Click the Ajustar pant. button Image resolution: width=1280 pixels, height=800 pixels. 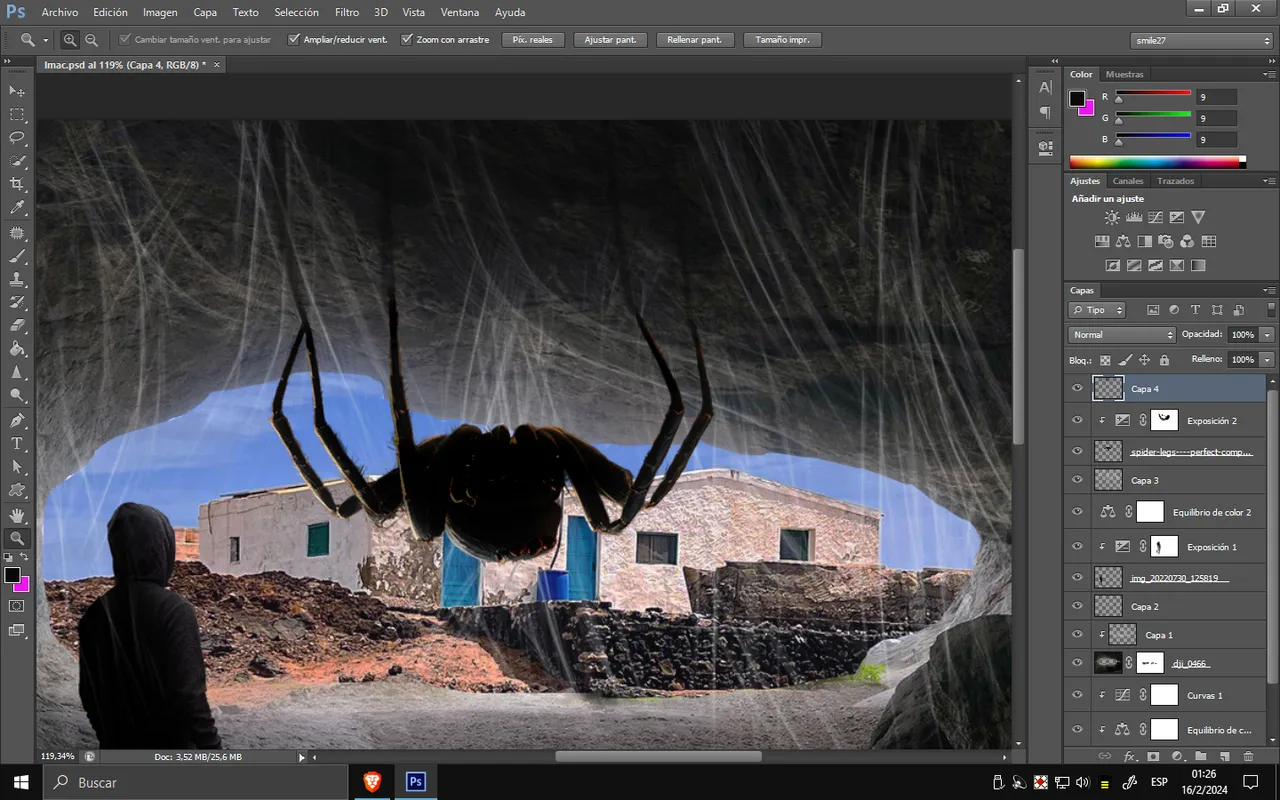point(610,40)
